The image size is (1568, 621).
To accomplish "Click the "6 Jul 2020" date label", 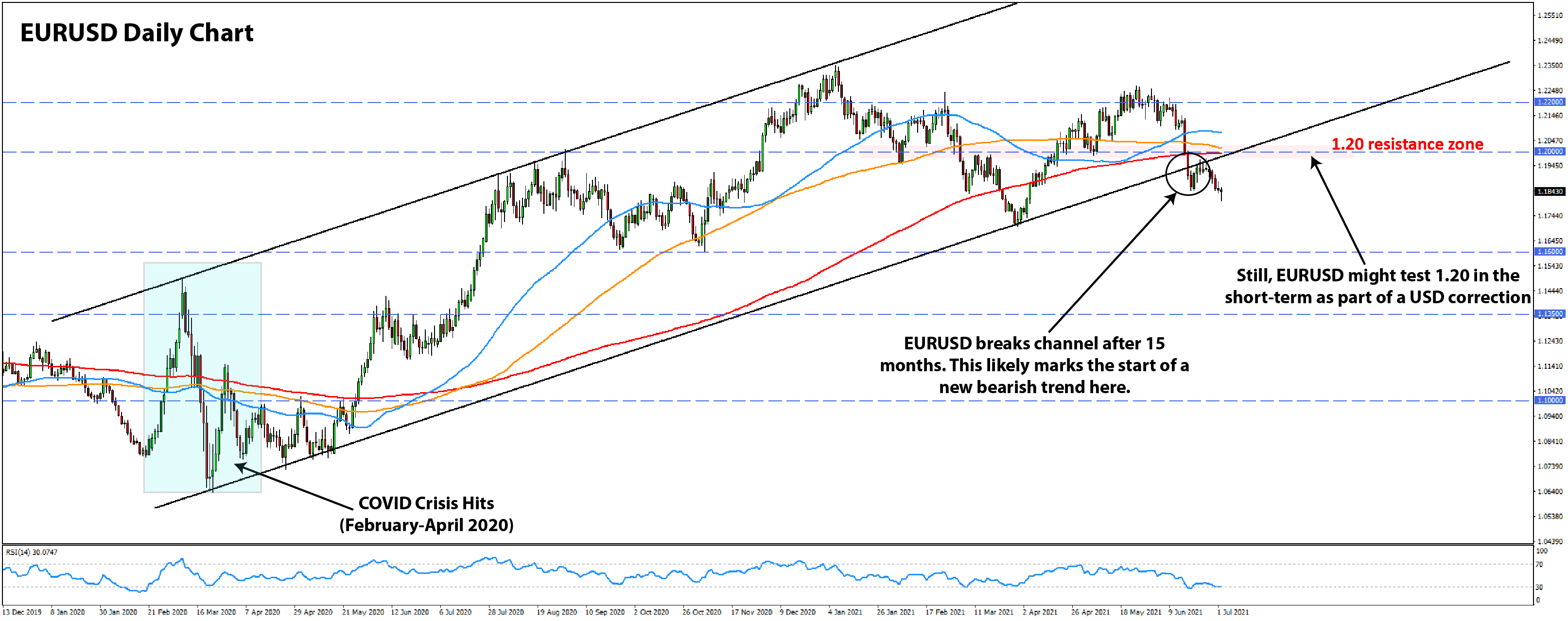I will [x=455, y=612].
